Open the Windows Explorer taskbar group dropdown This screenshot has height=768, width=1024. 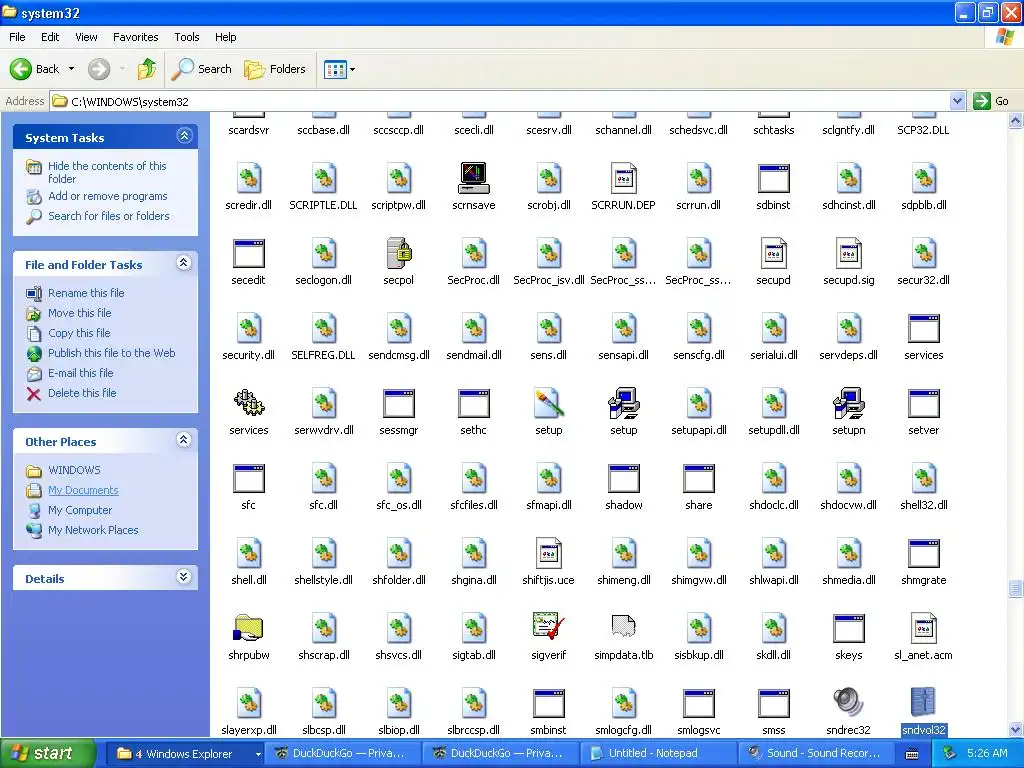click(x=258, y=754)
